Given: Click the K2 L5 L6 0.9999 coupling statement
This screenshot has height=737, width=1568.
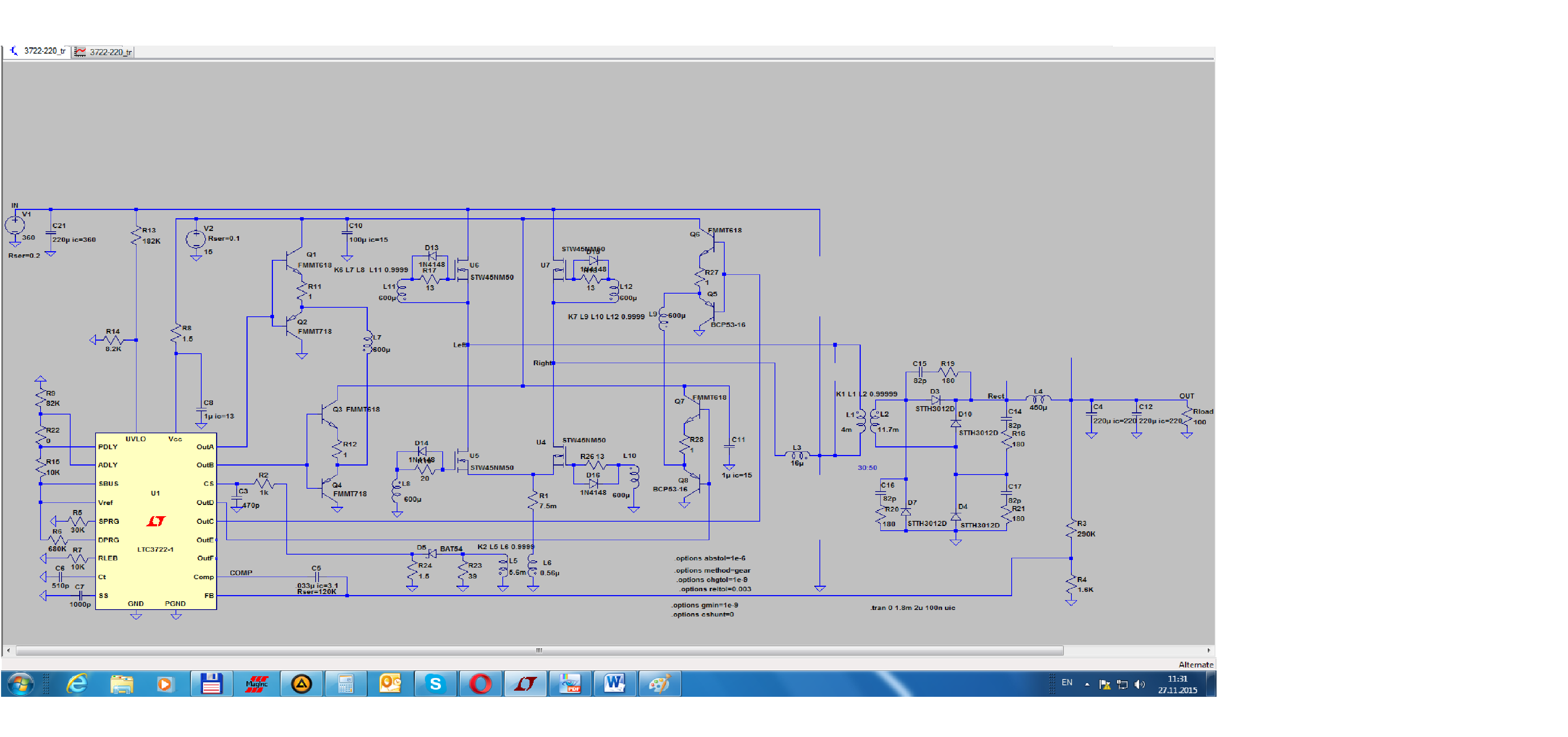Looking at the screenshot, I should (x=506, y=547).
